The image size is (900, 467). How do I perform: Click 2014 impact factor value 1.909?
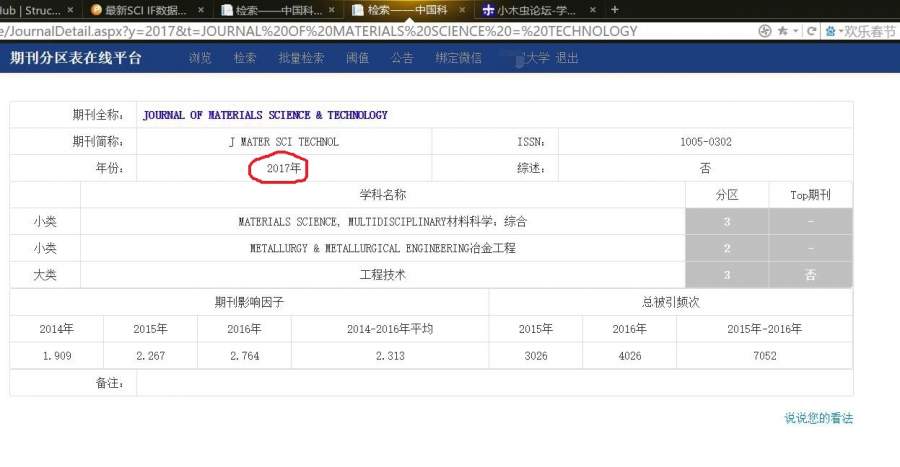57,356
